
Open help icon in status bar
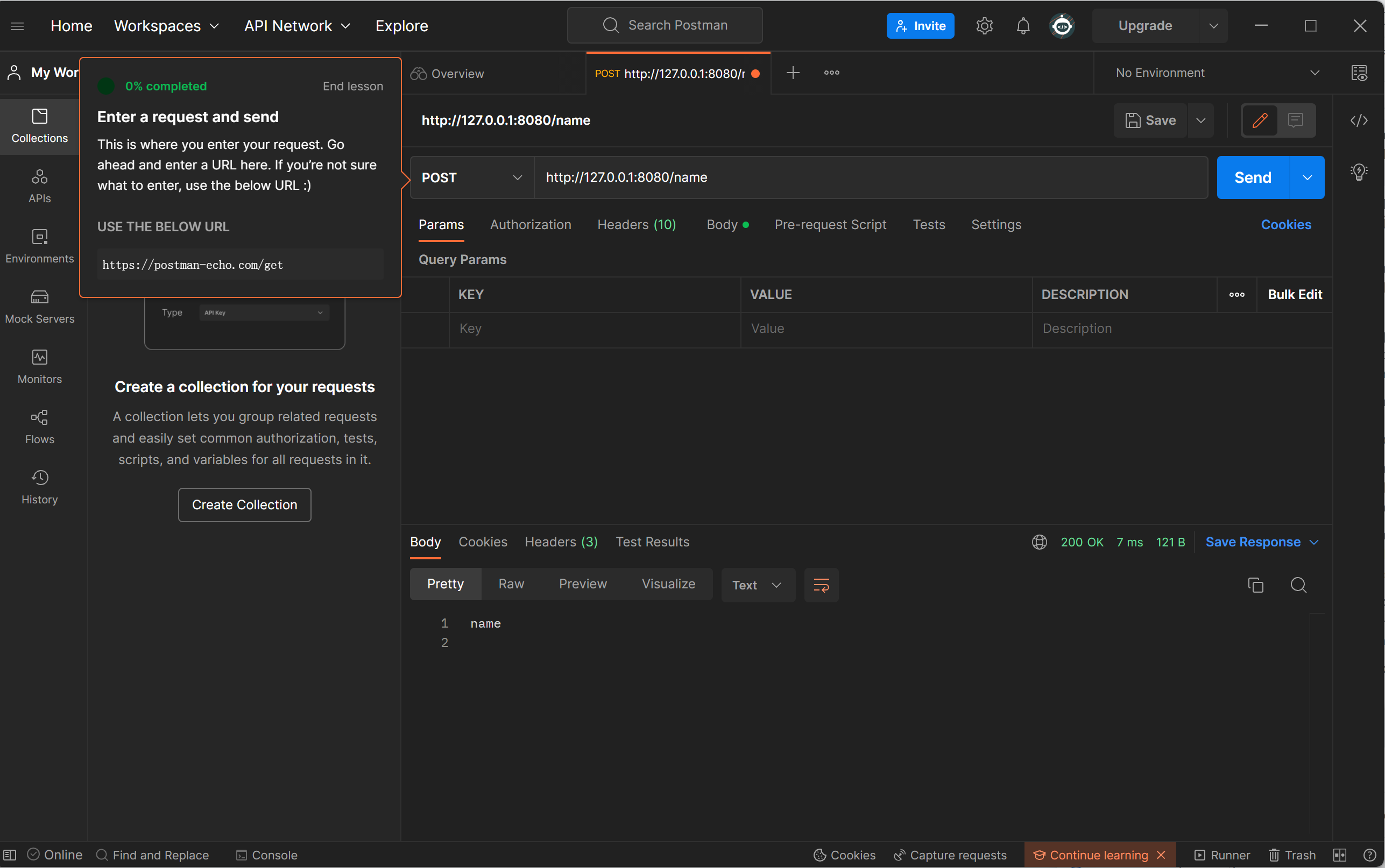1369,855
